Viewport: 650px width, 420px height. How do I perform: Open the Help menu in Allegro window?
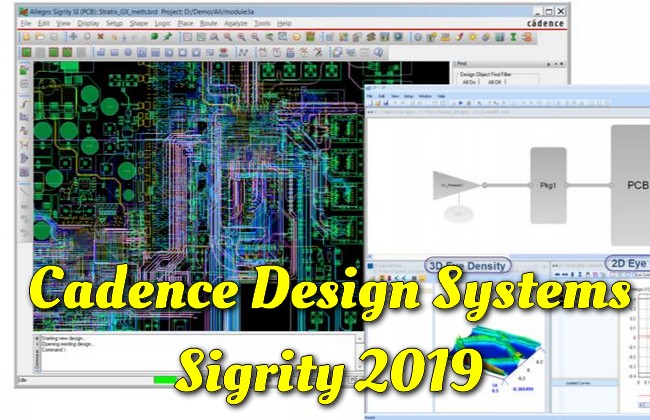click(x=284, y=24)
